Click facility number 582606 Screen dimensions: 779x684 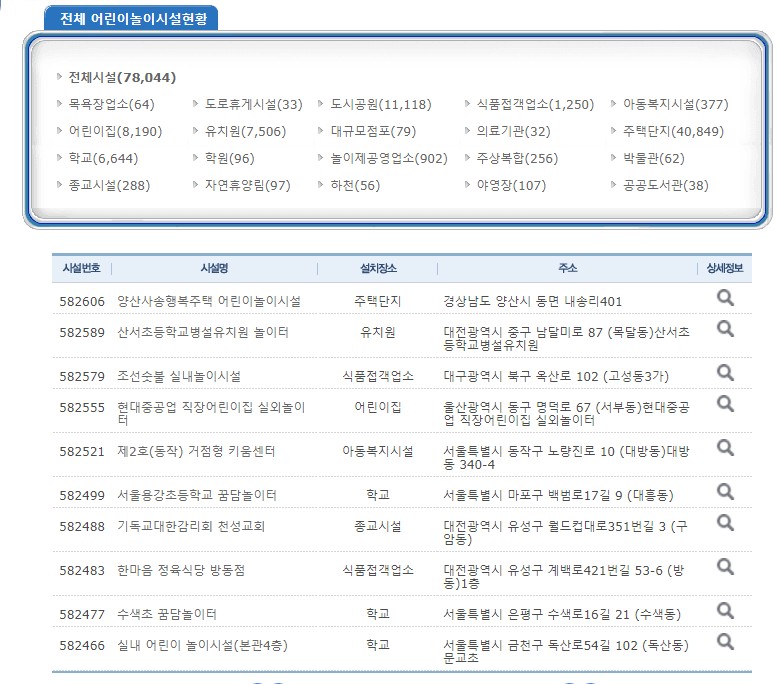pos(82,302)
